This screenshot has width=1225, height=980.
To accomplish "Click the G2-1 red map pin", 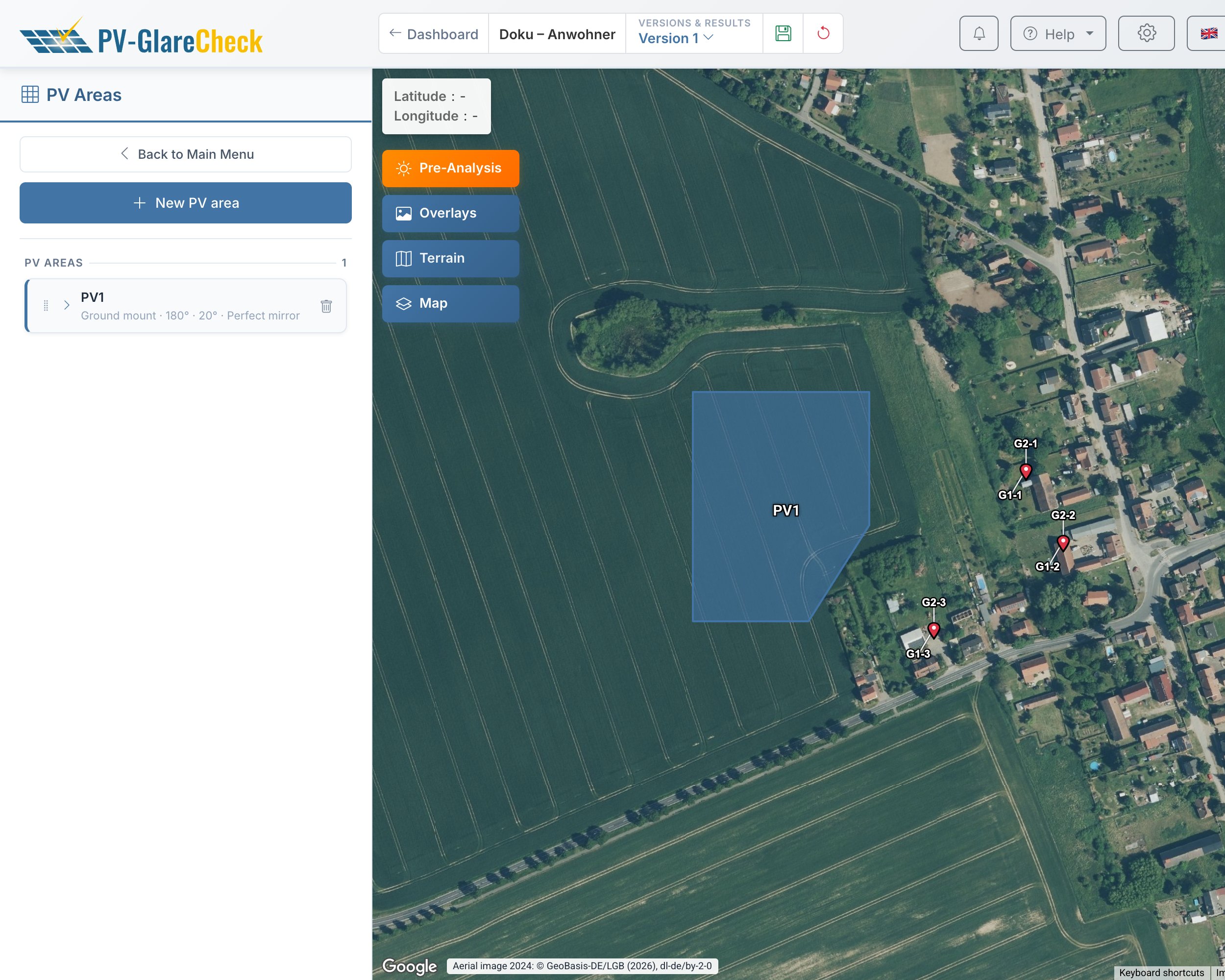I will (1025, 471).
